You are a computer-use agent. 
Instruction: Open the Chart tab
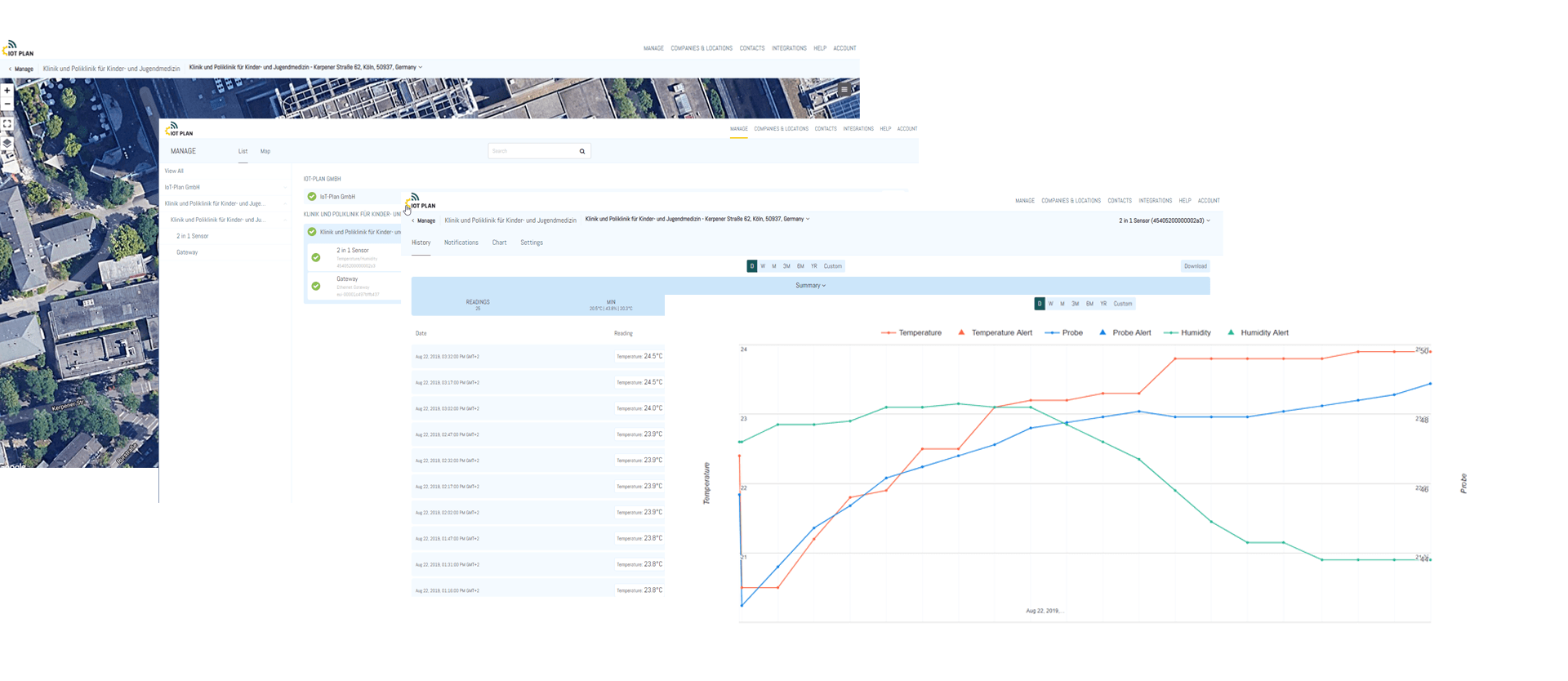[x=499, y=243]
